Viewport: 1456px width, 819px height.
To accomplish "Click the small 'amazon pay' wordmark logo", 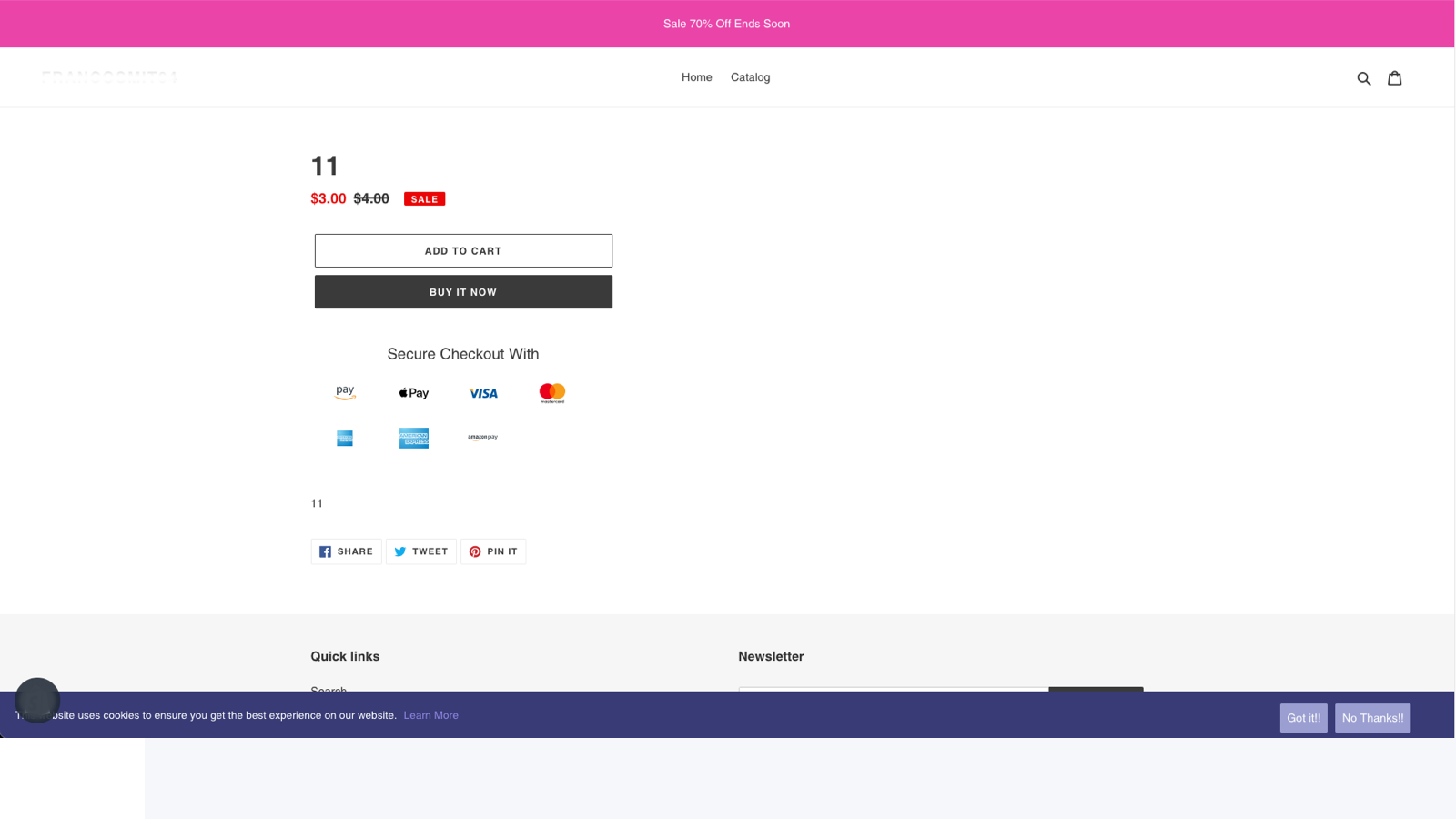I will click(x=483, y=438).
